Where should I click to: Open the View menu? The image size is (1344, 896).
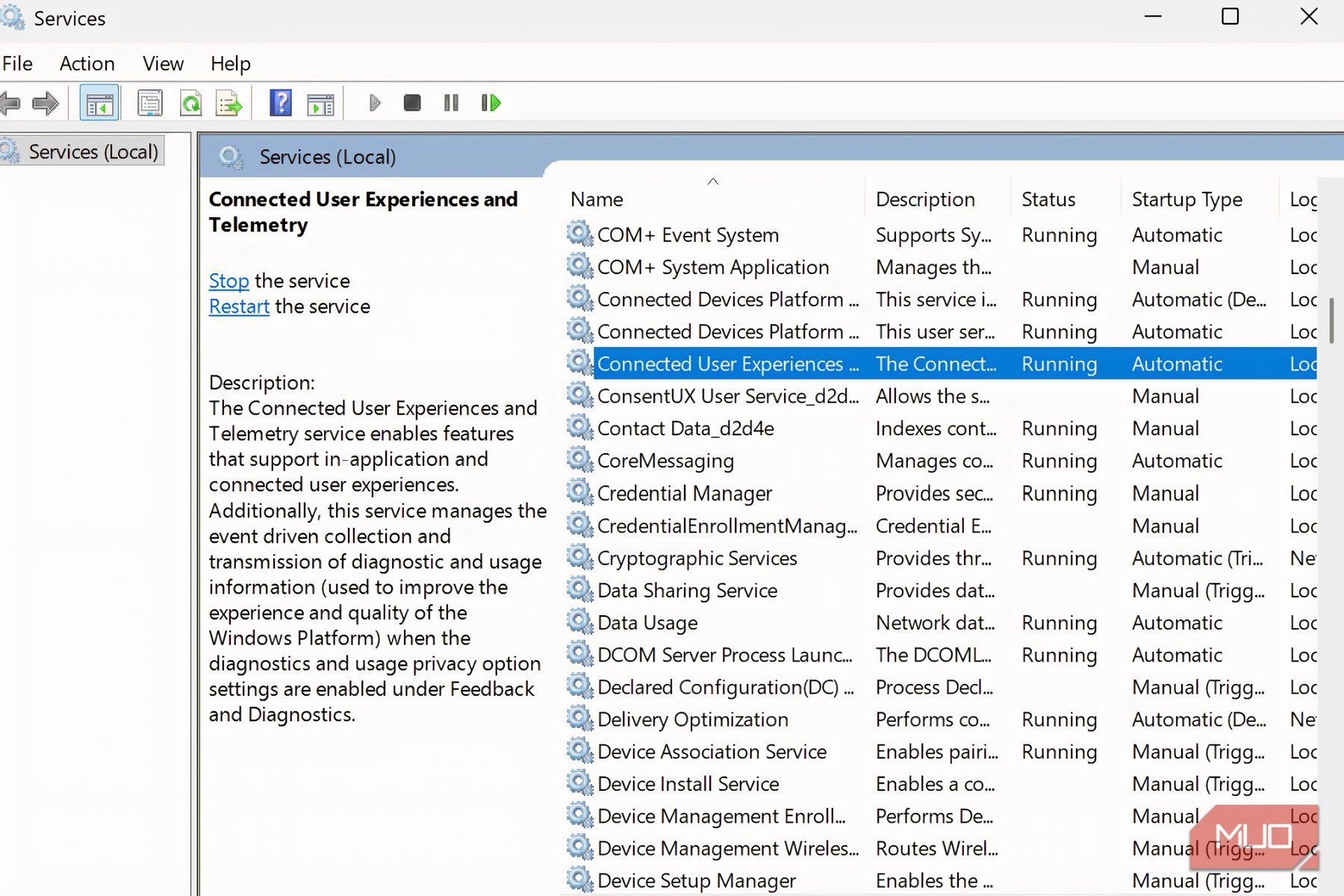click(x=163, y=63)
